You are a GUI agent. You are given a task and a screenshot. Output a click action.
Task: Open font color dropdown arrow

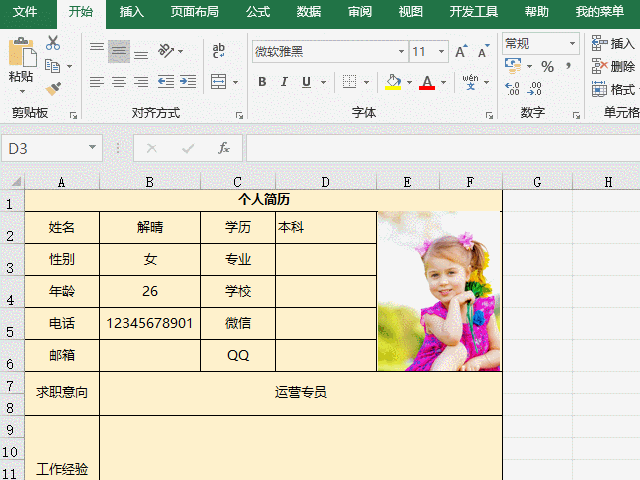pyautogui.click(x=444, y=82)
